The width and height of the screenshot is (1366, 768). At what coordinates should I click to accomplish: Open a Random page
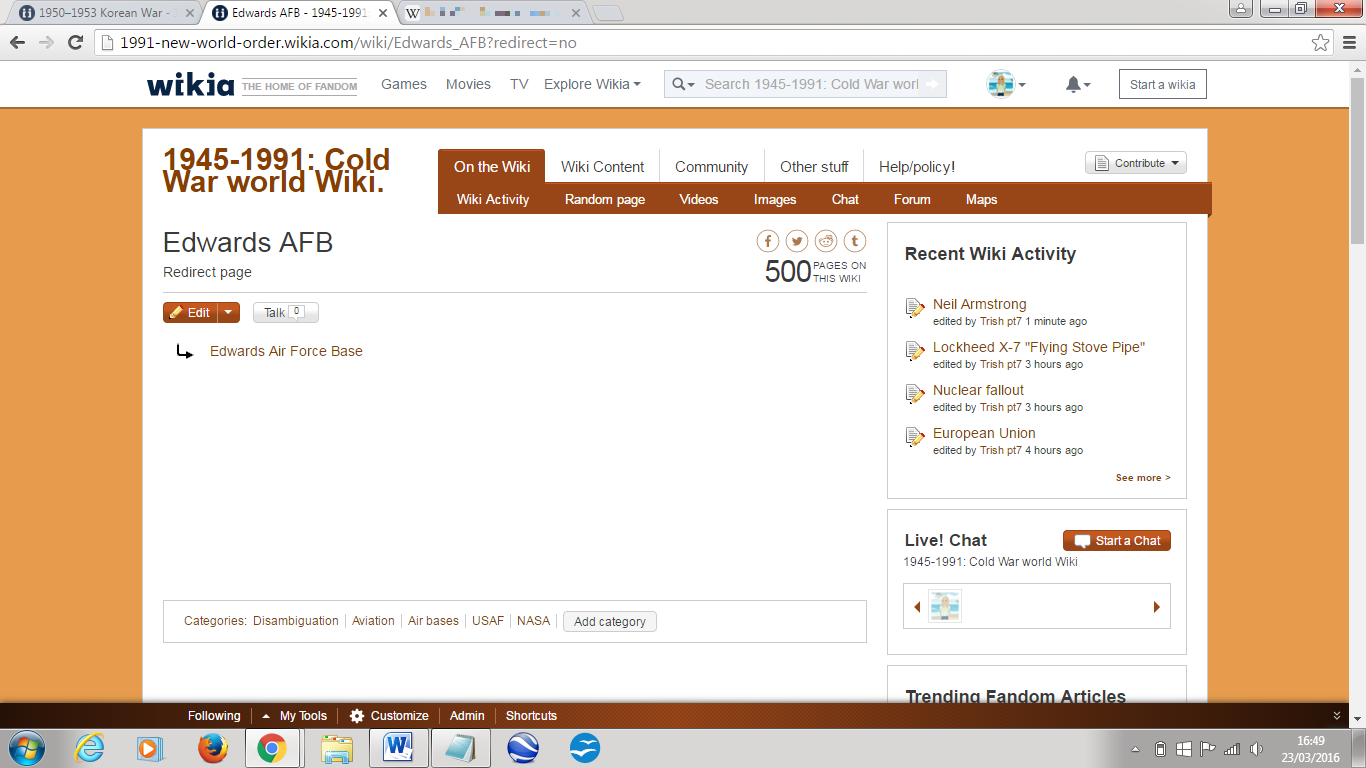point(605,200)
